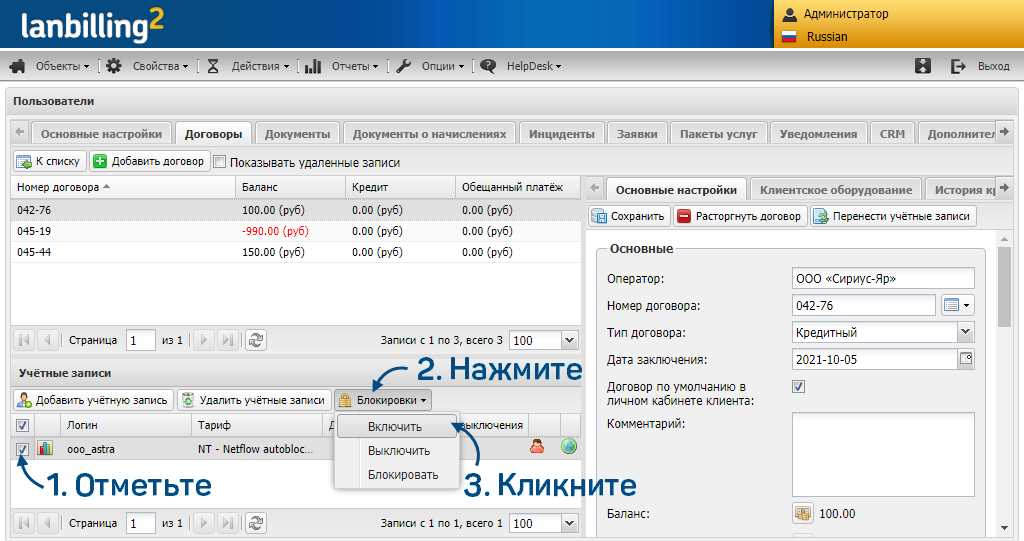This screenshot has width=1024, height=541.
Task: Toggle Показывать удаленные записи checkbox
Action: coord(220,162)
